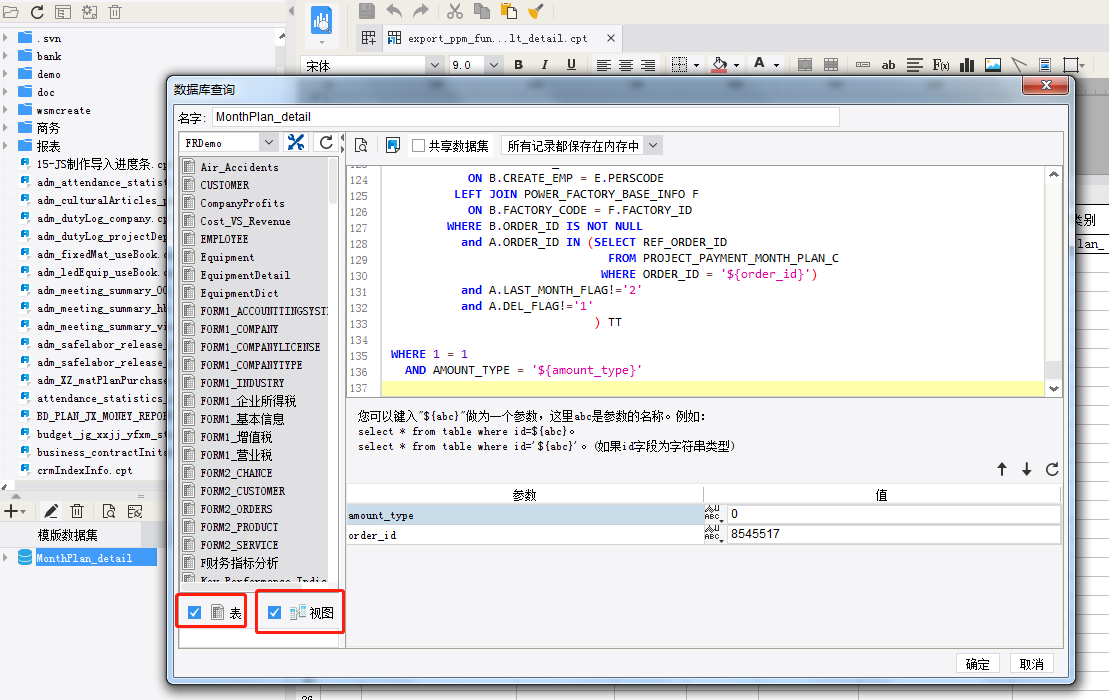The width and height of the screenshot is (1109, 700).
Task: Open the FRDemo connection dropdown
Action: click(x=268, y=143)
